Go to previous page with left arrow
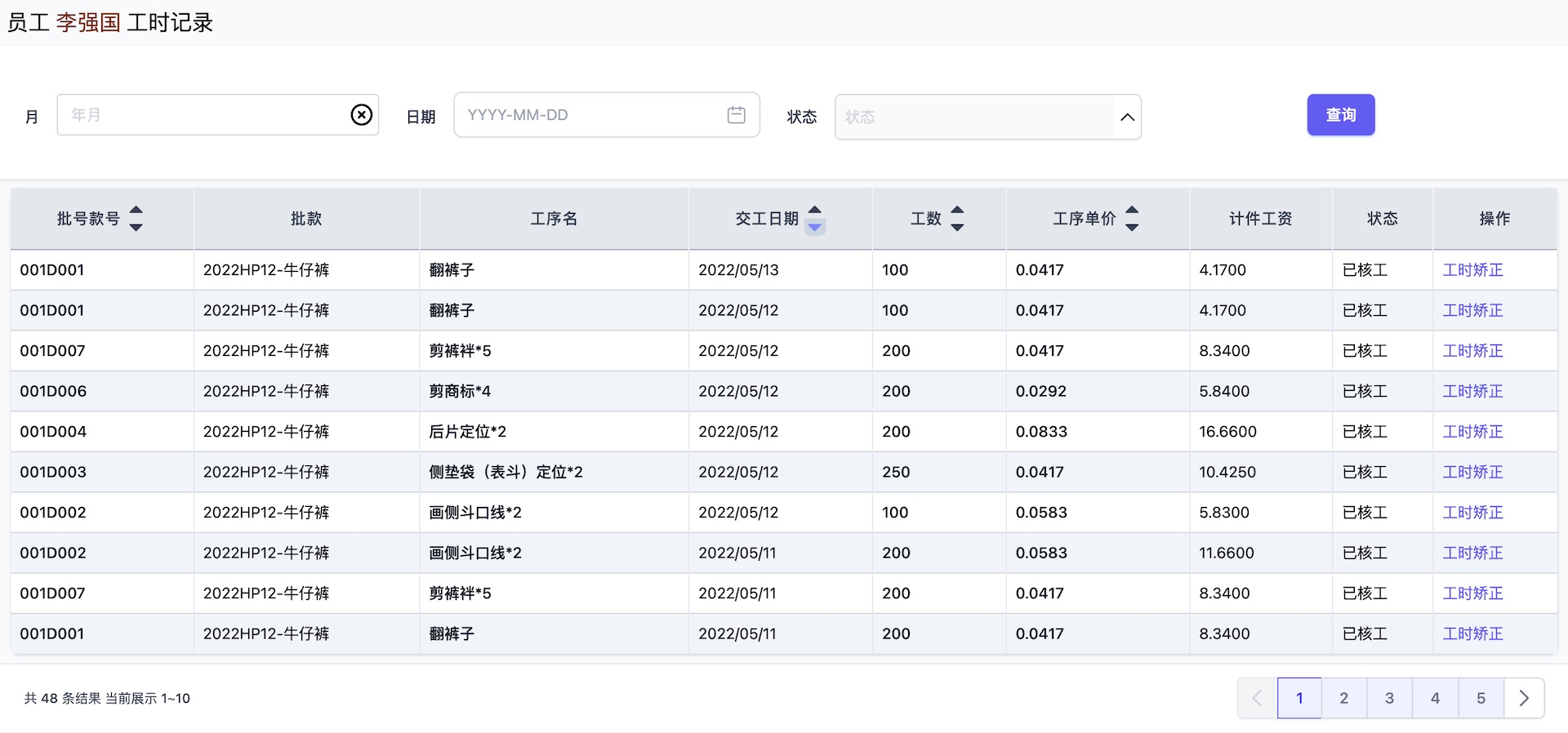The width and height of the screenshot is (1568, 733). click(x=1257, y=698)
